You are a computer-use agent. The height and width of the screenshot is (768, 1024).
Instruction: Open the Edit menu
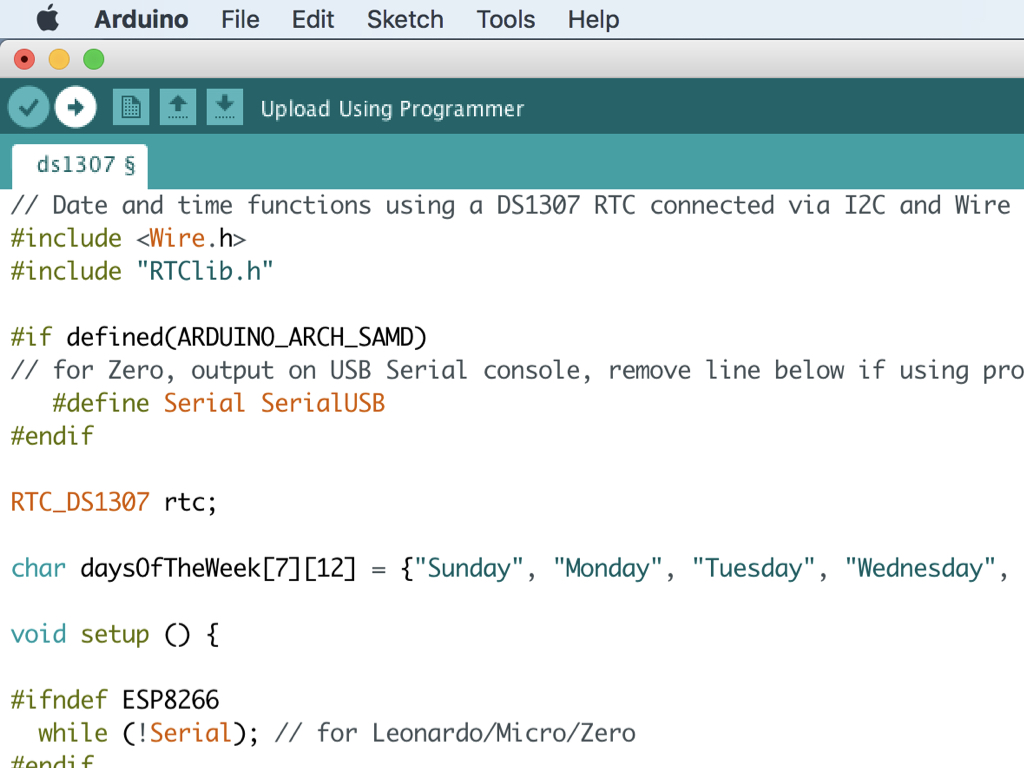(313, 20)
